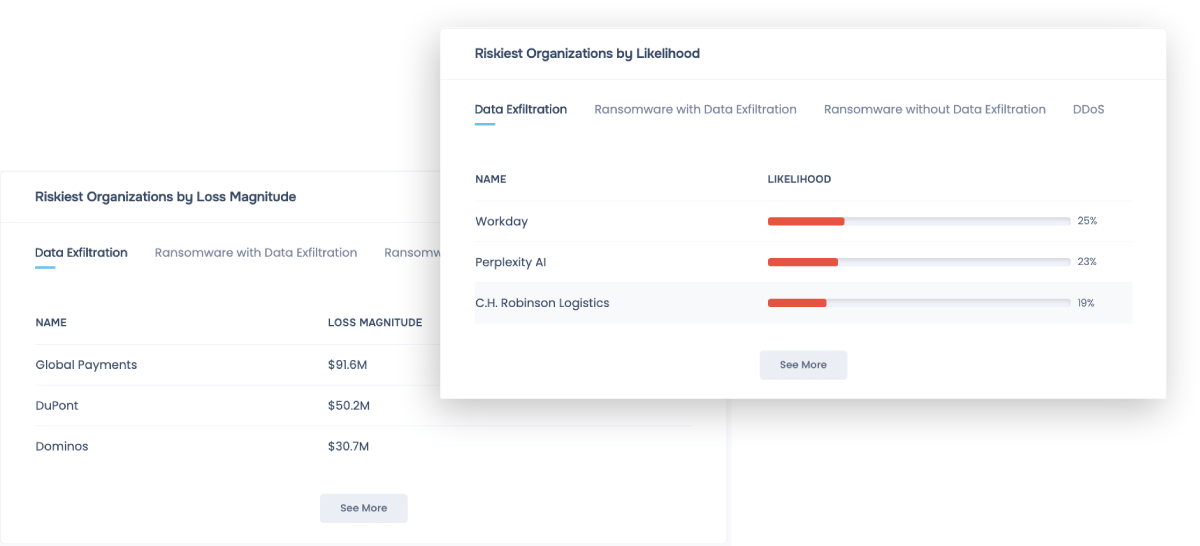Switch to Ransomware without Data Exfiltration tab

tap(935, 109)
